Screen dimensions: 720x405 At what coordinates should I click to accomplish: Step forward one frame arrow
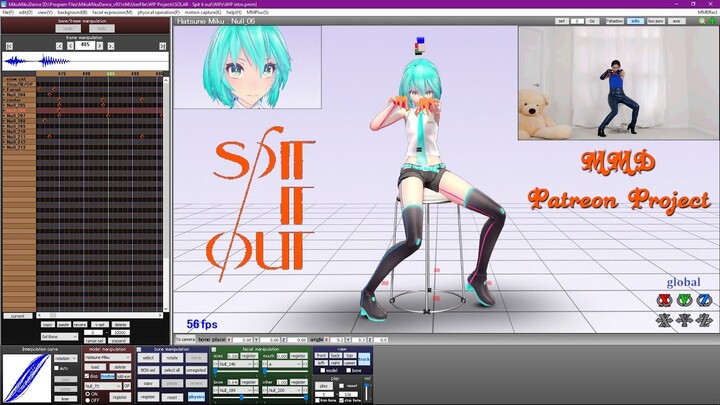click(100, 46)
